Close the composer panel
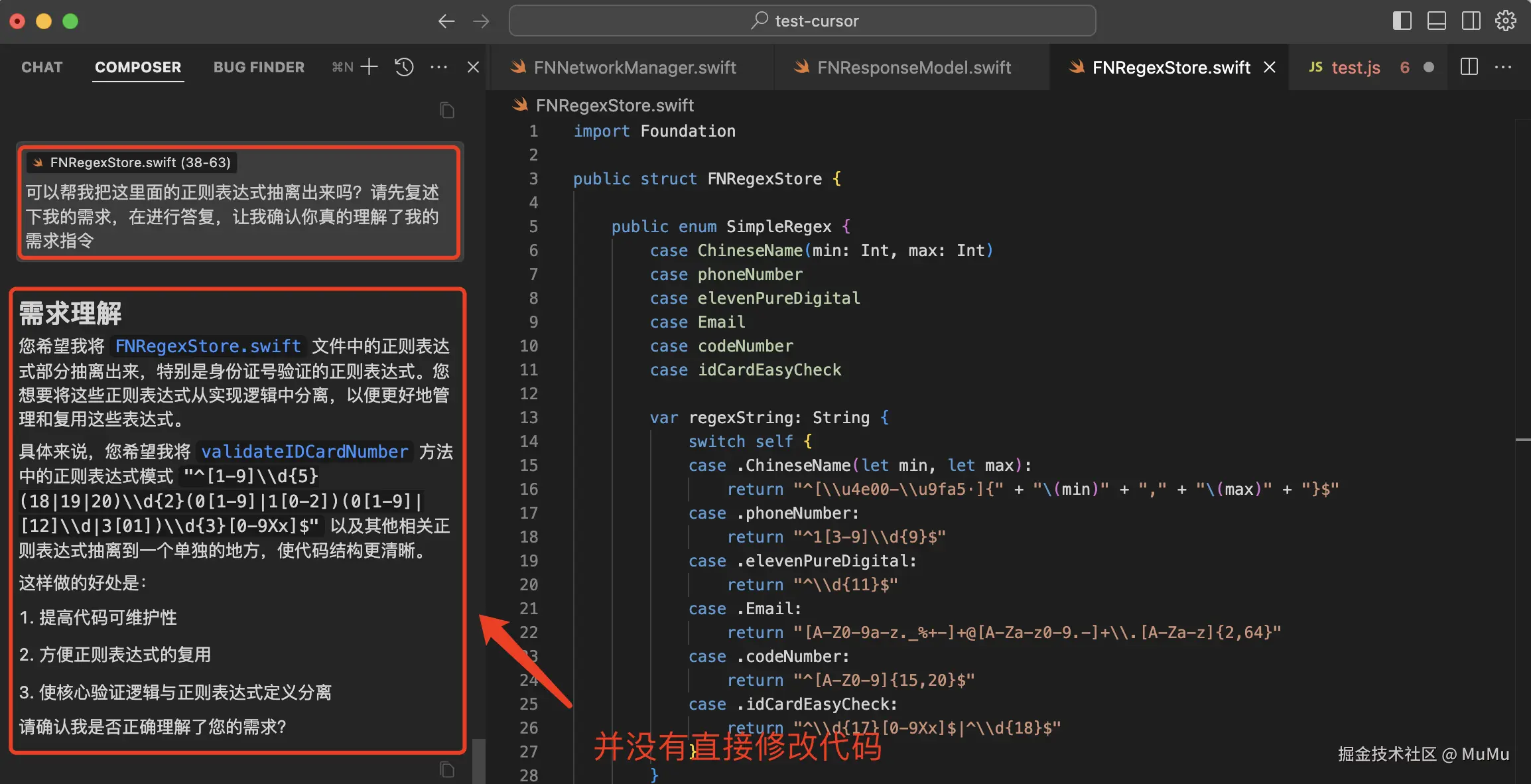Viewport: 1531px width, 784px height. click(473, 66)
